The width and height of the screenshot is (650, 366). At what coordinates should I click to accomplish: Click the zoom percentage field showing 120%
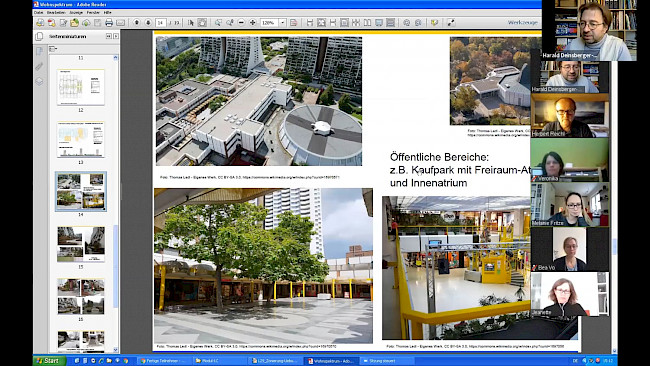(x=269, y=23)
